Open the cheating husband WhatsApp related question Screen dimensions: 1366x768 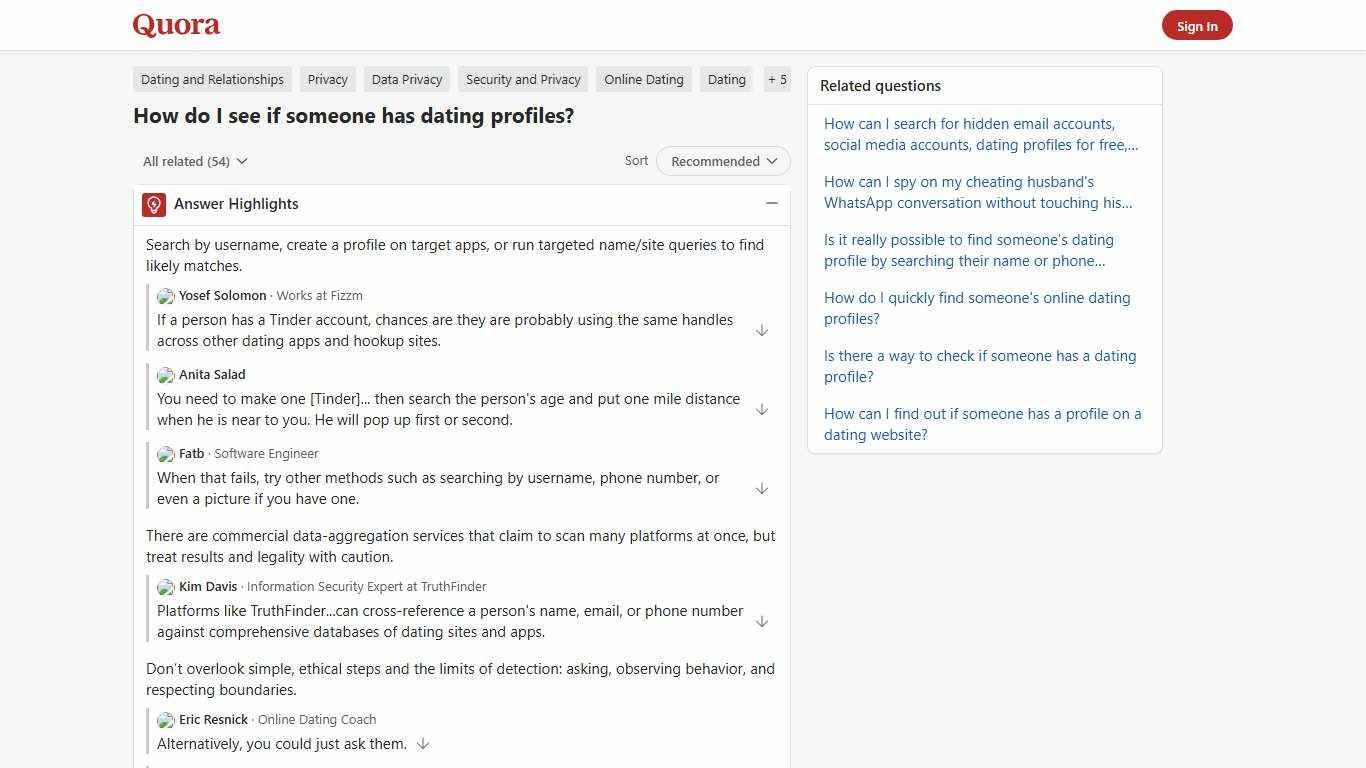977,192
